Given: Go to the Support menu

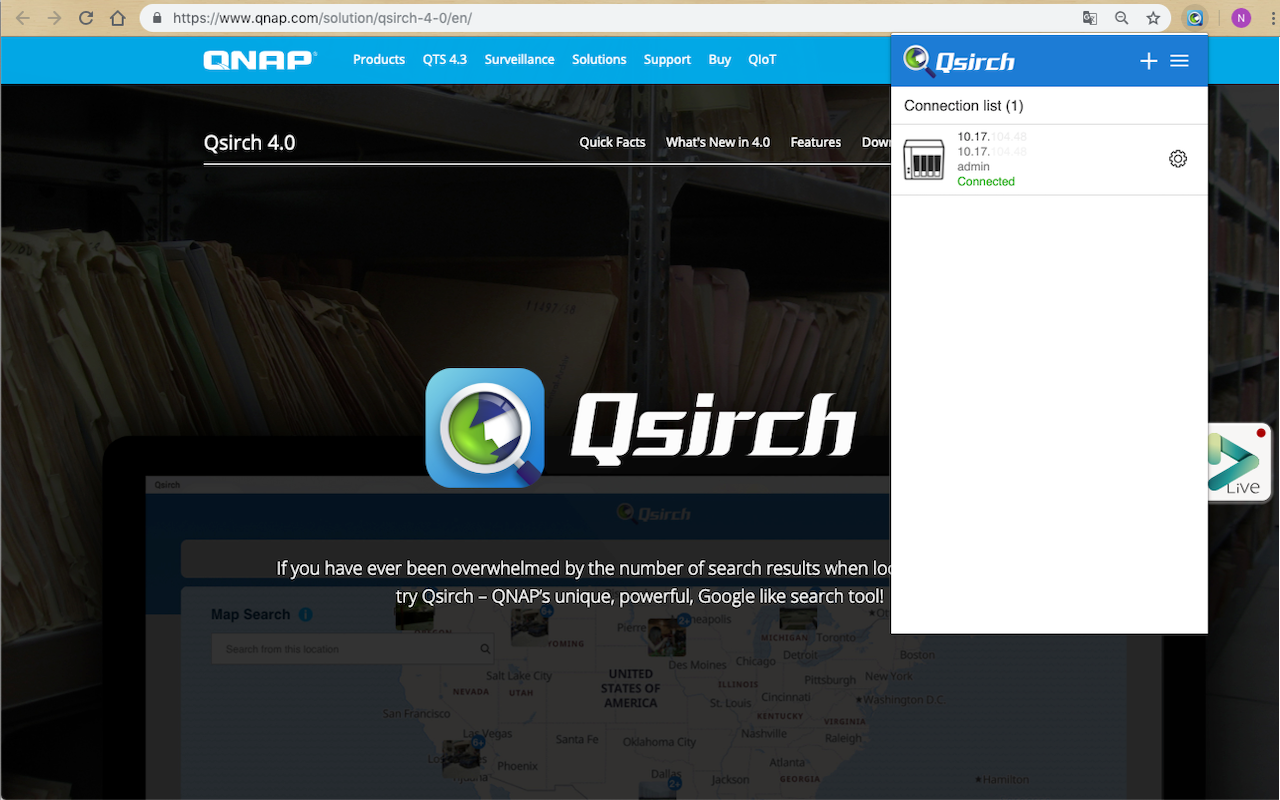Looking at the screenshot, I should [x=667, y=59].
